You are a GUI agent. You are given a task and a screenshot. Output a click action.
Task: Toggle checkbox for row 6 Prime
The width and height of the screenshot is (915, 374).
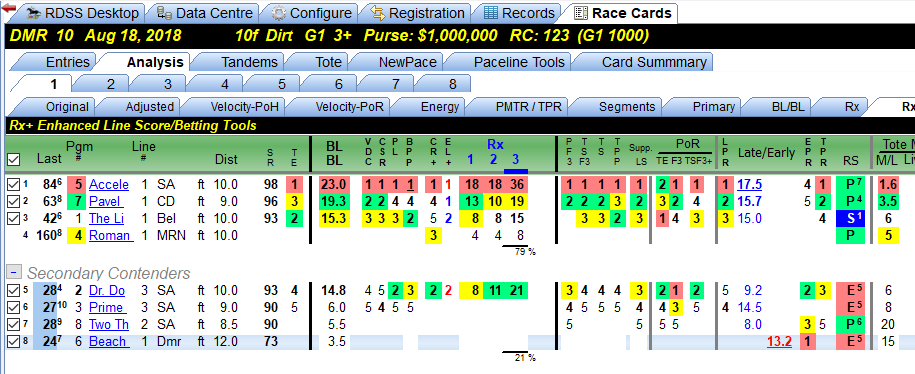click(12, 307)
